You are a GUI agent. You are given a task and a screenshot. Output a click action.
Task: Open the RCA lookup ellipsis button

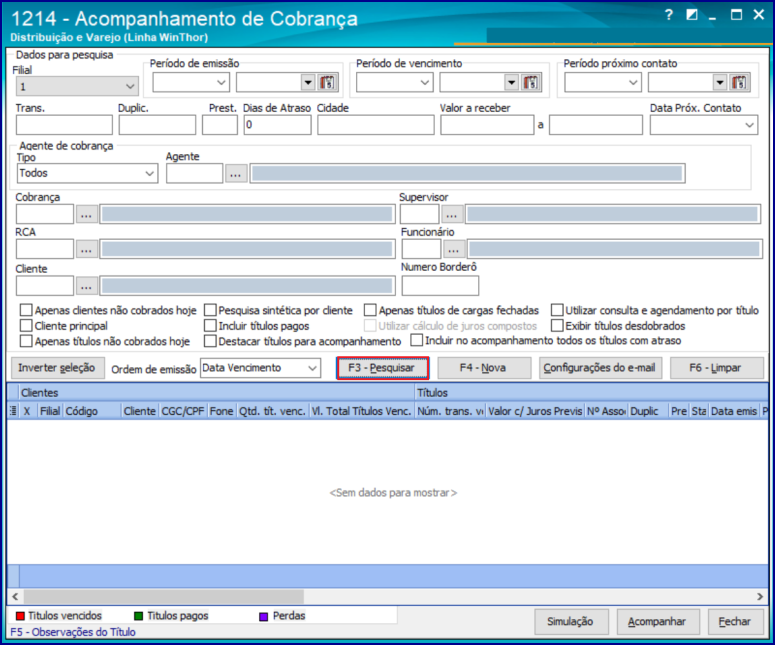[86, 249]
